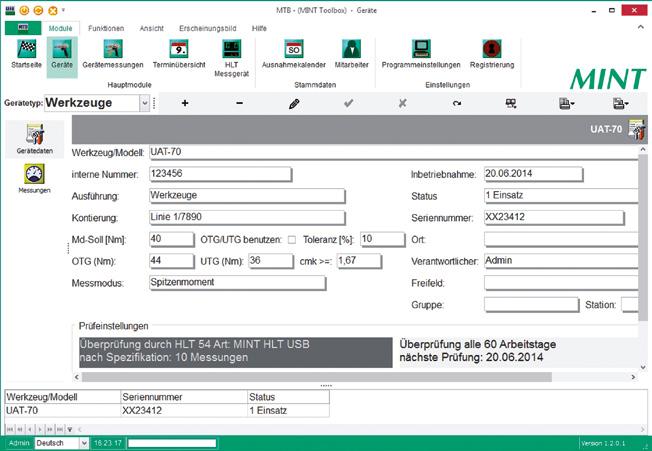Select the Geräte module icon

click(x=62, y=55)
